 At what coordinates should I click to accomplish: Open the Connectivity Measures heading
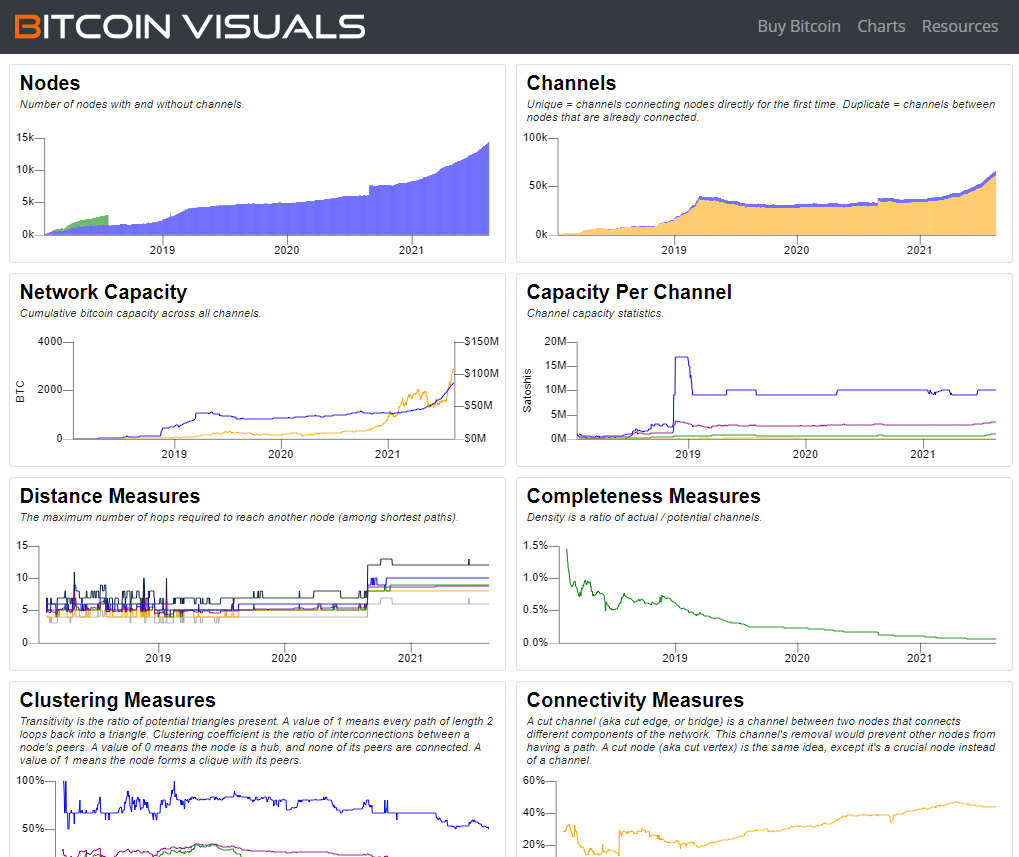[x=635, y=700]
